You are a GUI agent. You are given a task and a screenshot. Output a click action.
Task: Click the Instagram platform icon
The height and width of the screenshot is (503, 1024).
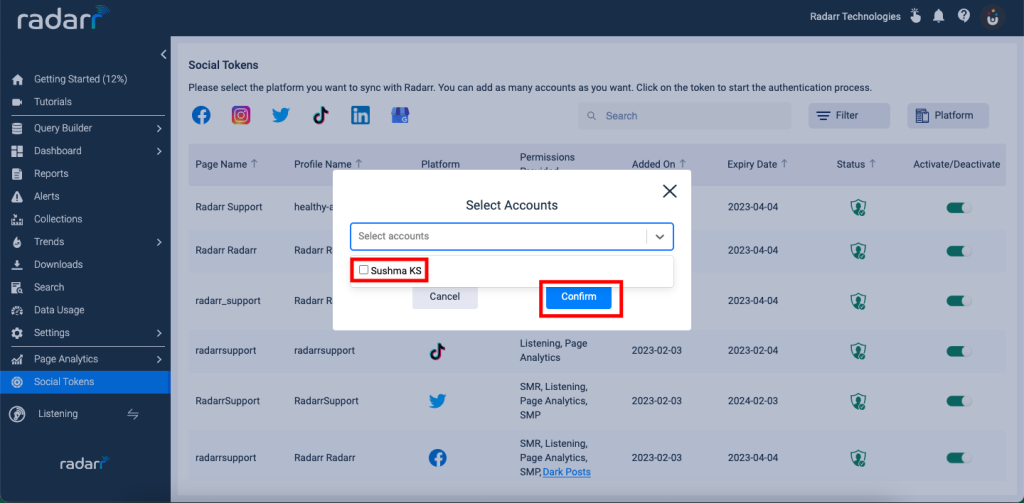pos(241,116)
